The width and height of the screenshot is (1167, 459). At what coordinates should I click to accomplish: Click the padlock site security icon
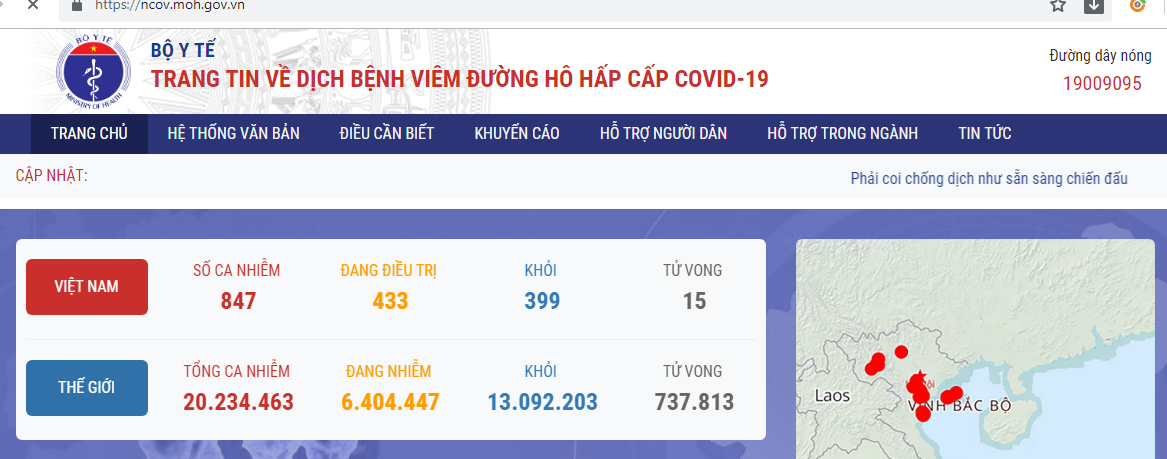coord(76,6)
